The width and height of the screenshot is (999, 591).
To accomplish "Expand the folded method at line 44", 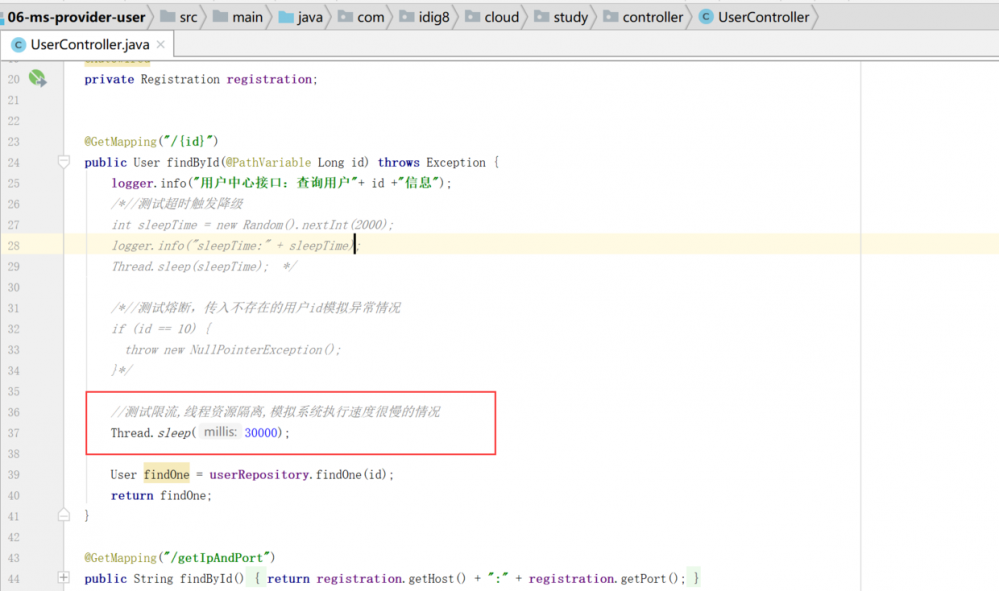I will [x=64, y=577].
